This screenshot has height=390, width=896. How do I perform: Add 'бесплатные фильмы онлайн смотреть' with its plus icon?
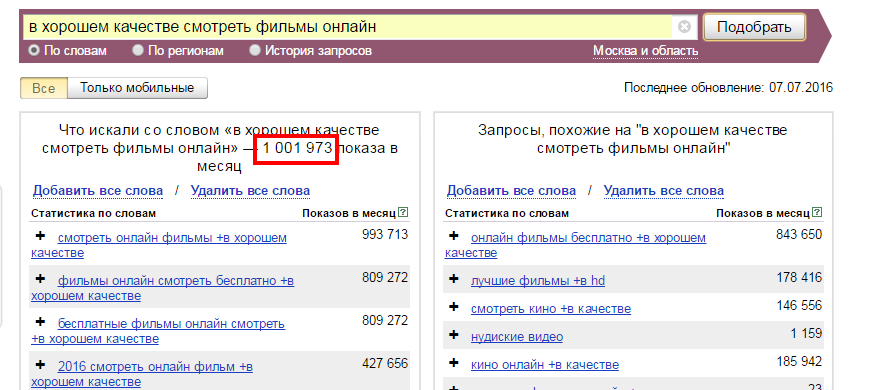40,322
